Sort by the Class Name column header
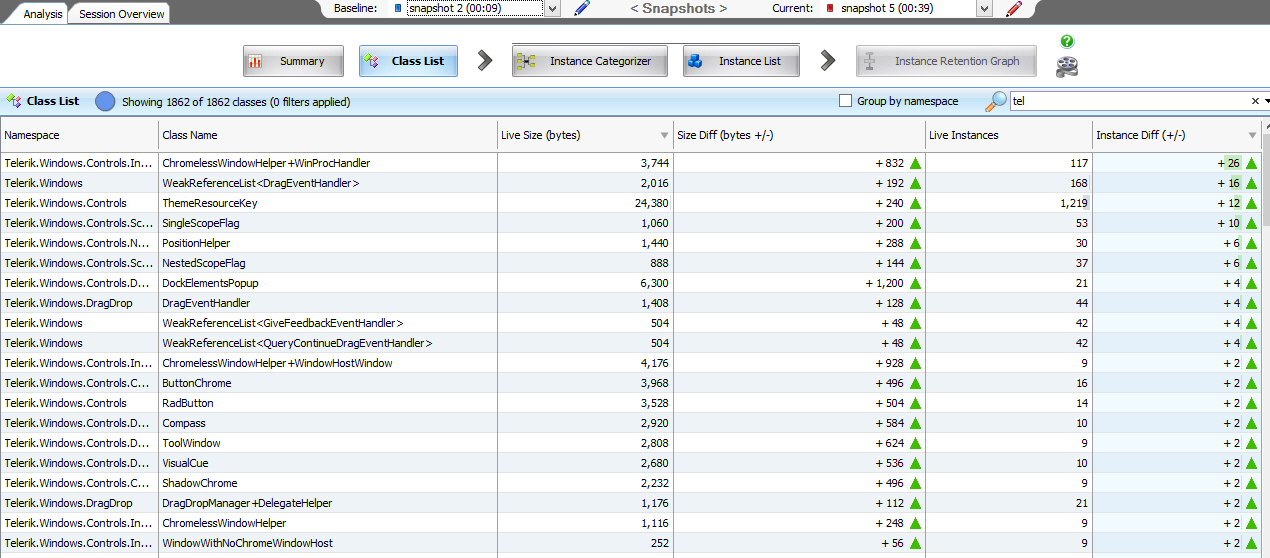Image resolution: width=1270 pixels, height=558 pixels. point(328,135)
